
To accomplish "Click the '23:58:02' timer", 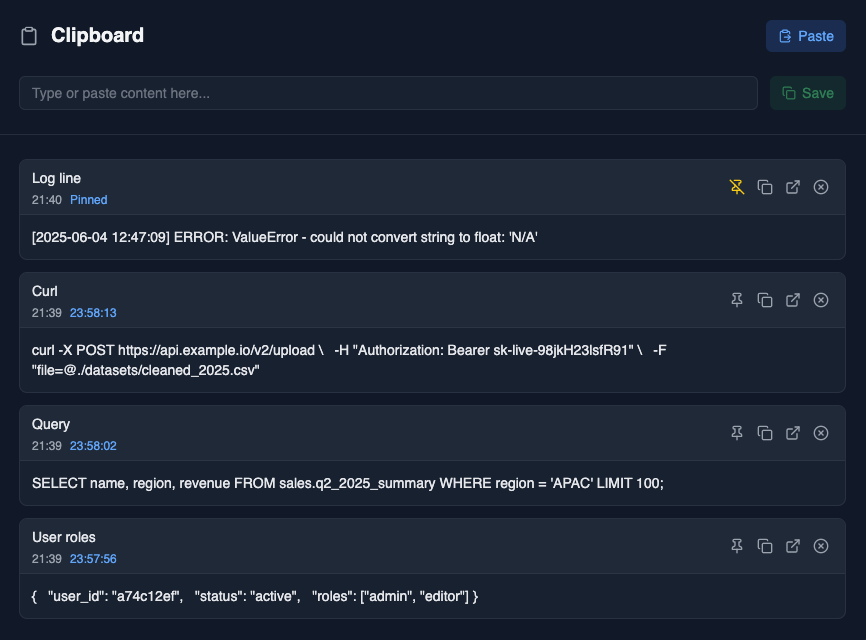I will click(x=93, y=446).
